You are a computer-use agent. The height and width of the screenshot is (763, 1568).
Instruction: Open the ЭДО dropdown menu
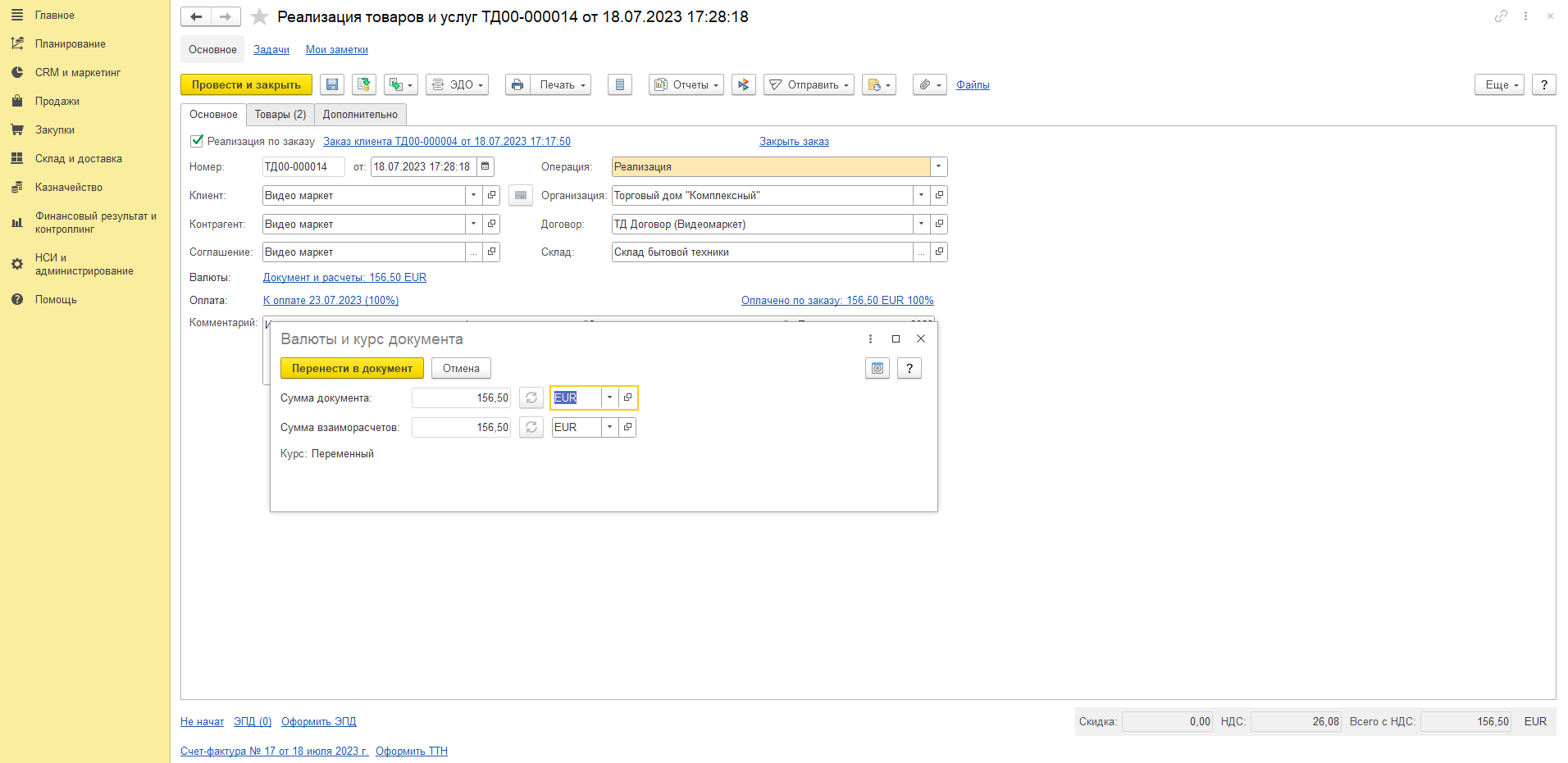point(458,84)
